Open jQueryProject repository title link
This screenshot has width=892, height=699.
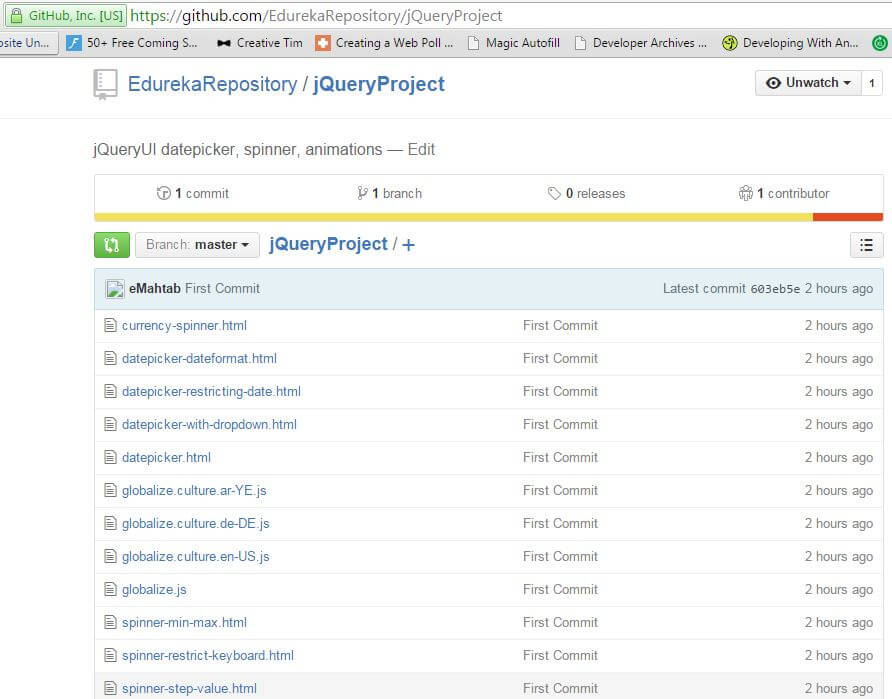379,84
